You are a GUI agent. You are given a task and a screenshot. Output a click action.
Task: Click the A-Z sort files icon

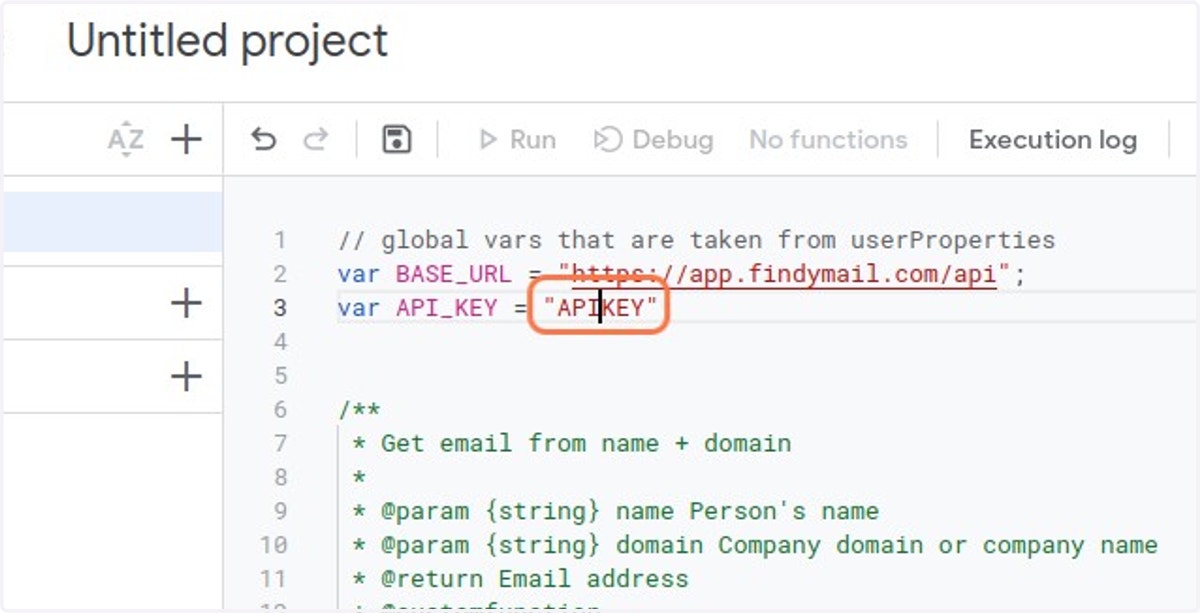tap(125, 140)
